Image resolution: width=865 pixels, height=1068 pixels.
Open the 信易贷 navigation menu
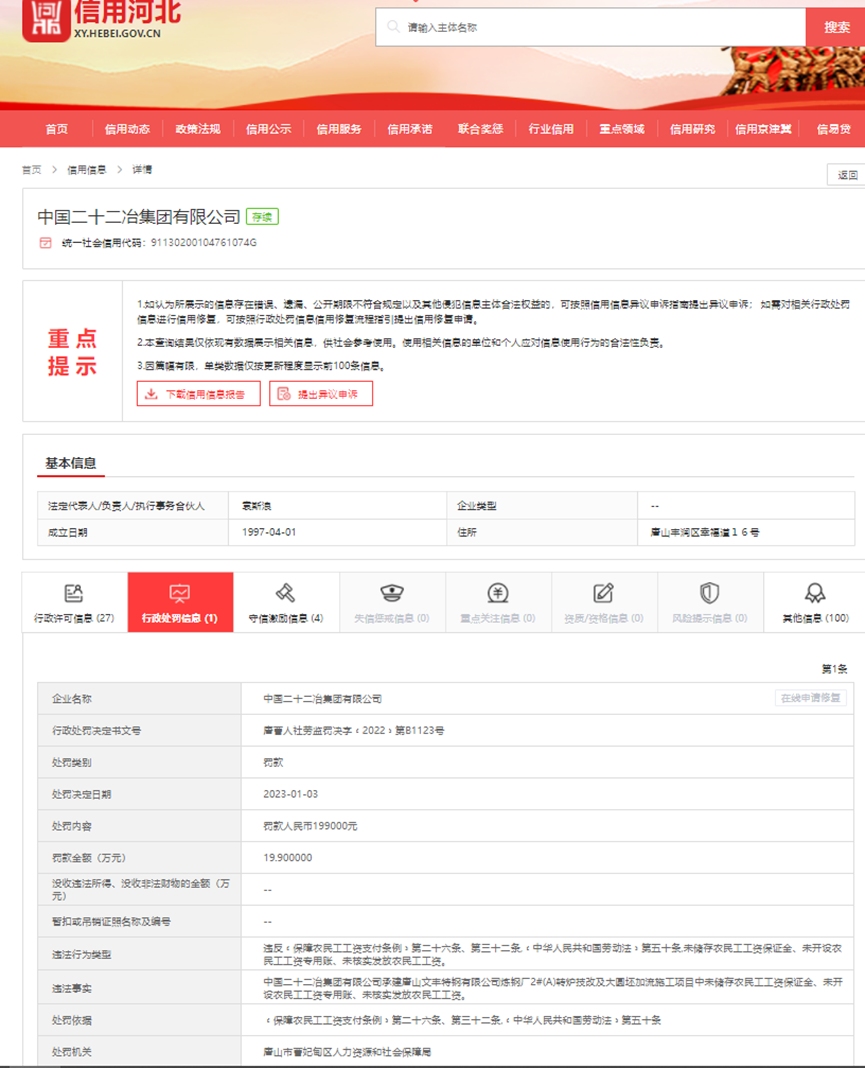834,129
